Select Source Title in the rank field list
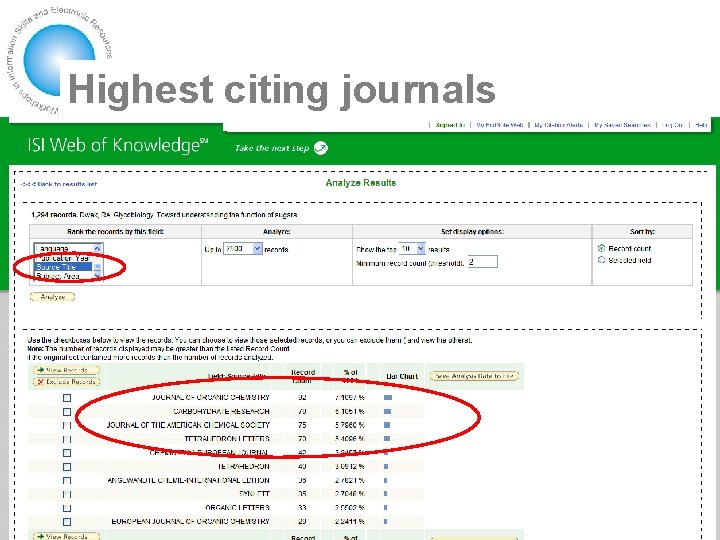Image resolution: width=720 pixels, height=540 pixels. tap(64, 267)
